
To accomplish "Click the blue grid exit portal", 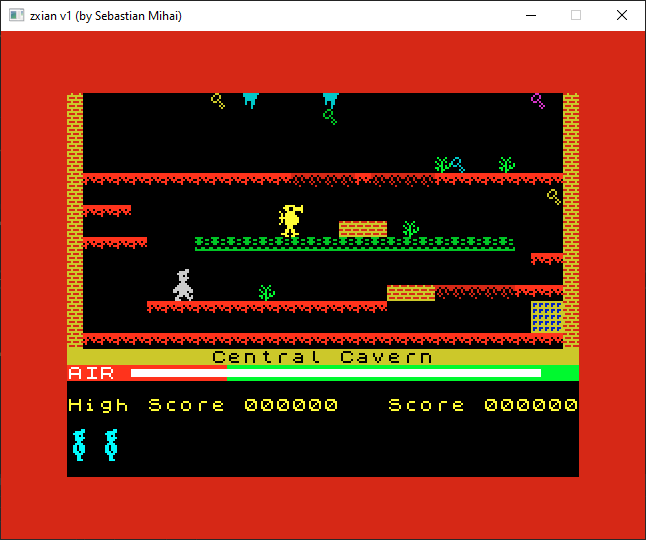I will point(547,317).
